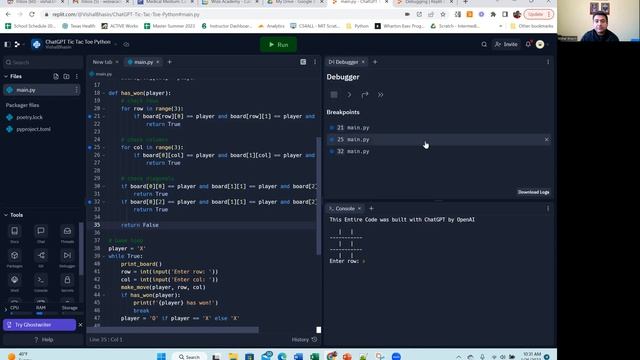Open Help at sidebar bottom
Screen dimensions: 640x360
(43, 340)
